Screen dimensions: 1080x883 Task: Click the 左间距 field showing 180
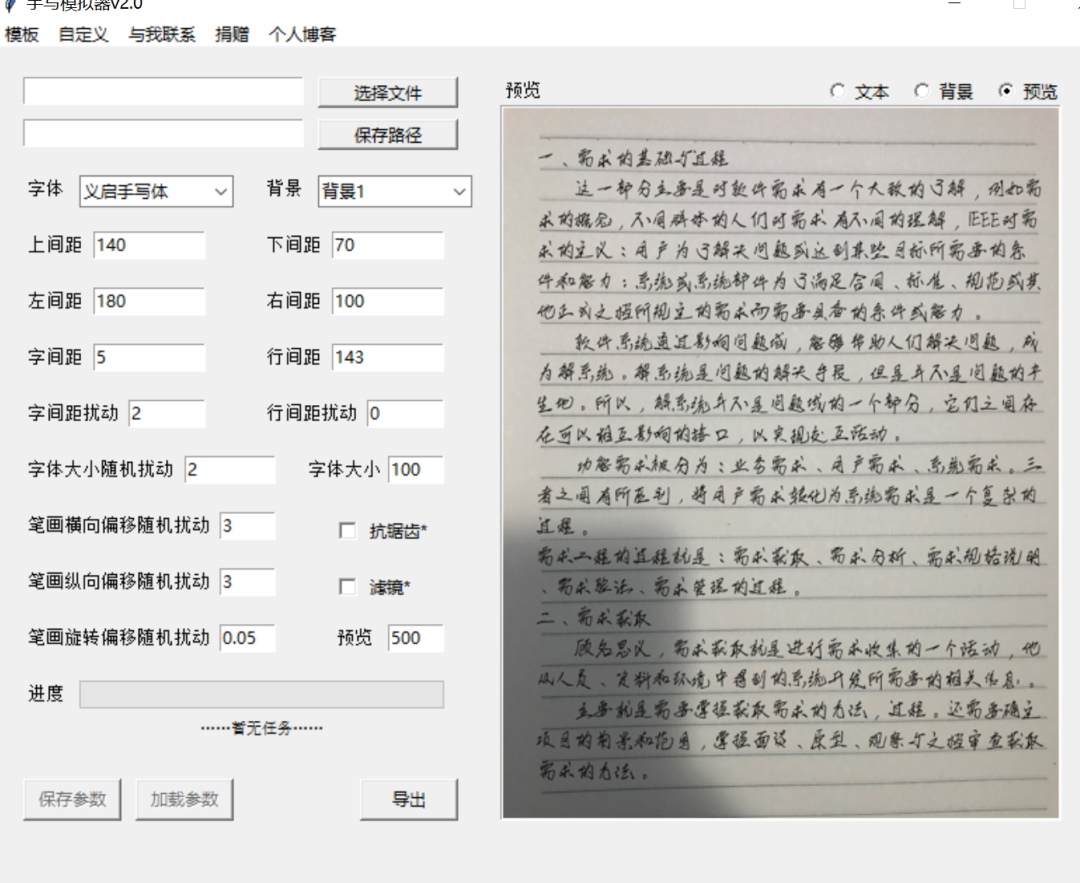click(x=149, y=301)
